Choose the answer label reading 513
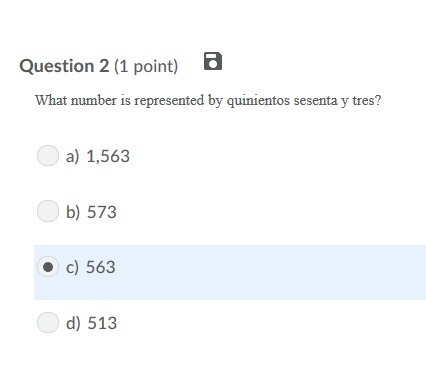Screen dimensions: 426x372 tap(102, 323)
